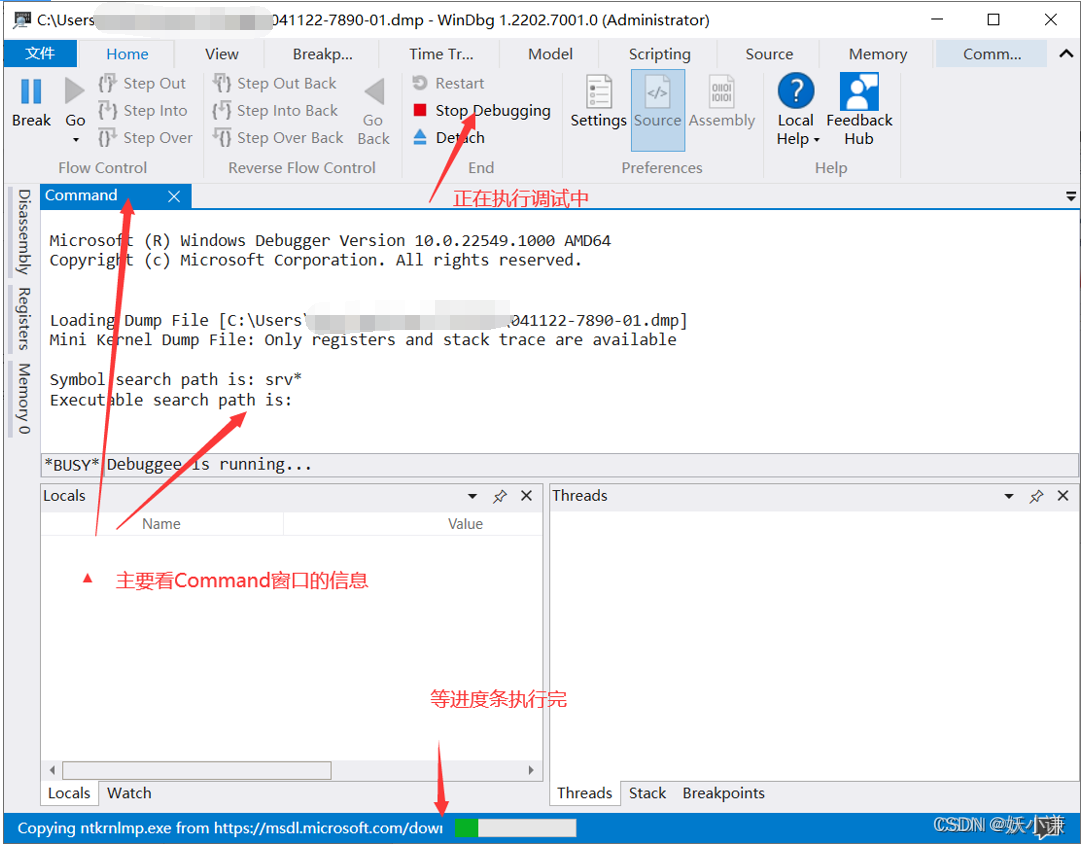Switch to the Breakpoints bottom tab
The width and height of the screenshot is (1081, 844).
tap(723, 793)
